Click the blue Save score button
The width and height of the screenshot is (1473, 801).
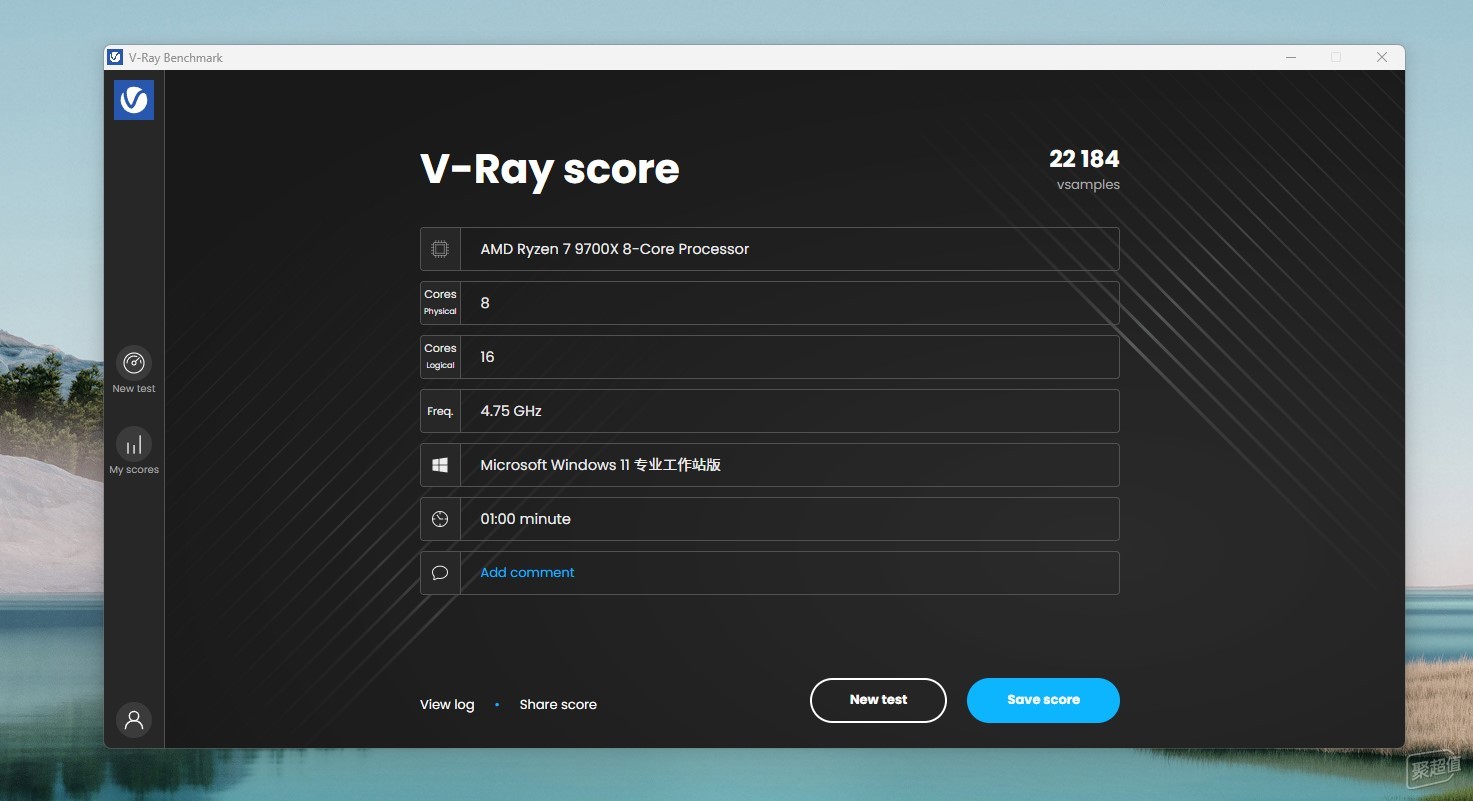tap(1043, 700)
